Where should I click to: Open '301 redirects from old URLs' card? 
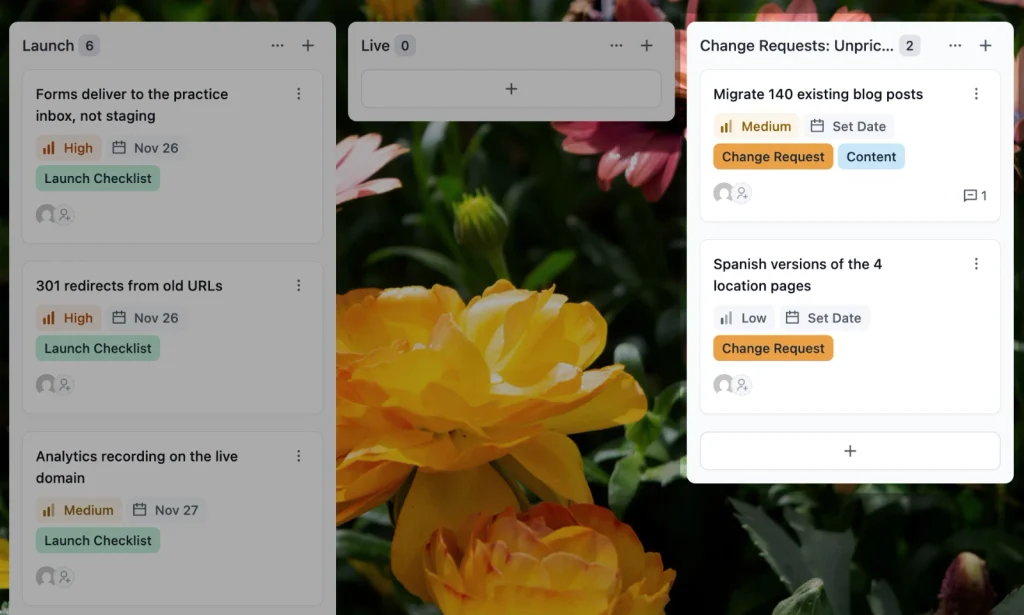(129, 286)
